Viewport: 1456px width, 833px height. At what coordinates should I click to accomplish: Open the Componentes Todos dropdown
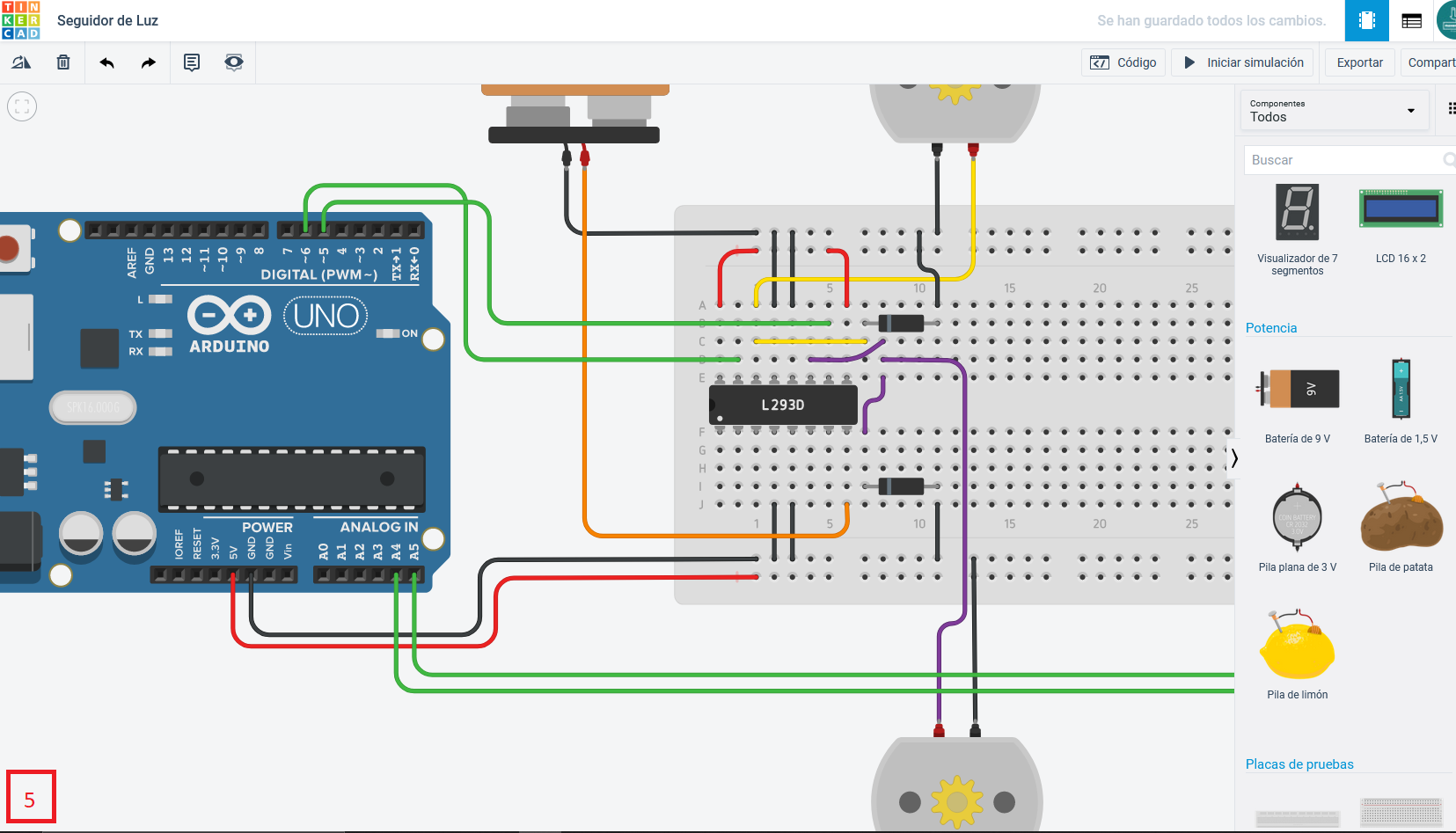[x=1333, y=111]
